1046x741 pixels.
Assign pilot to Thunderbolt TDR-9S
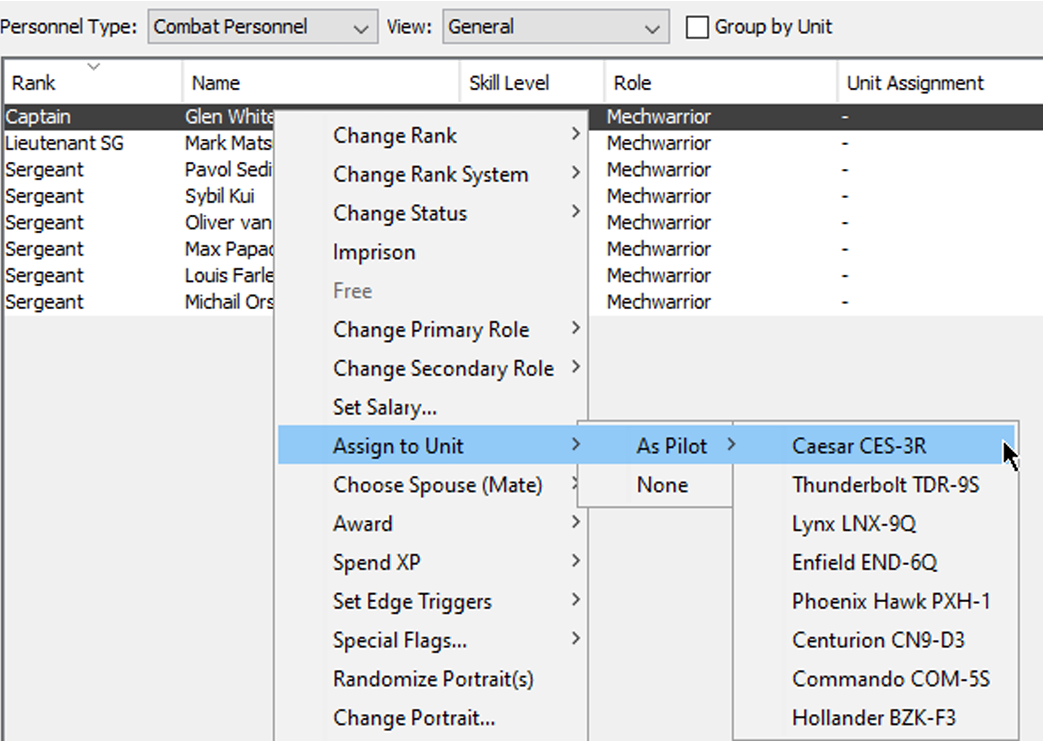(885, 485)
